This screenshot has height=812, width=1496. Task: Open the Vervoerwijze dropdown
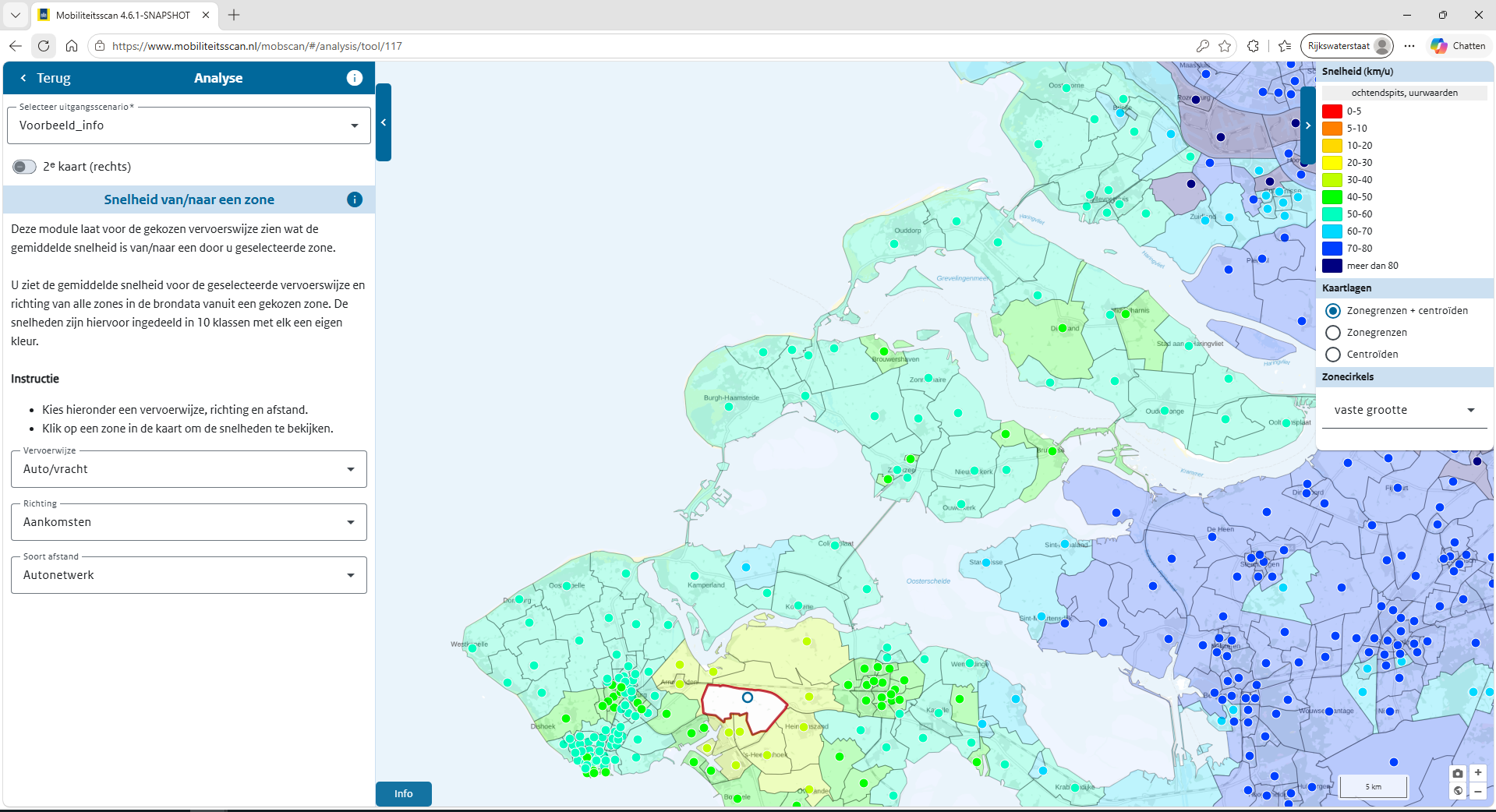[x=189, y=469]
